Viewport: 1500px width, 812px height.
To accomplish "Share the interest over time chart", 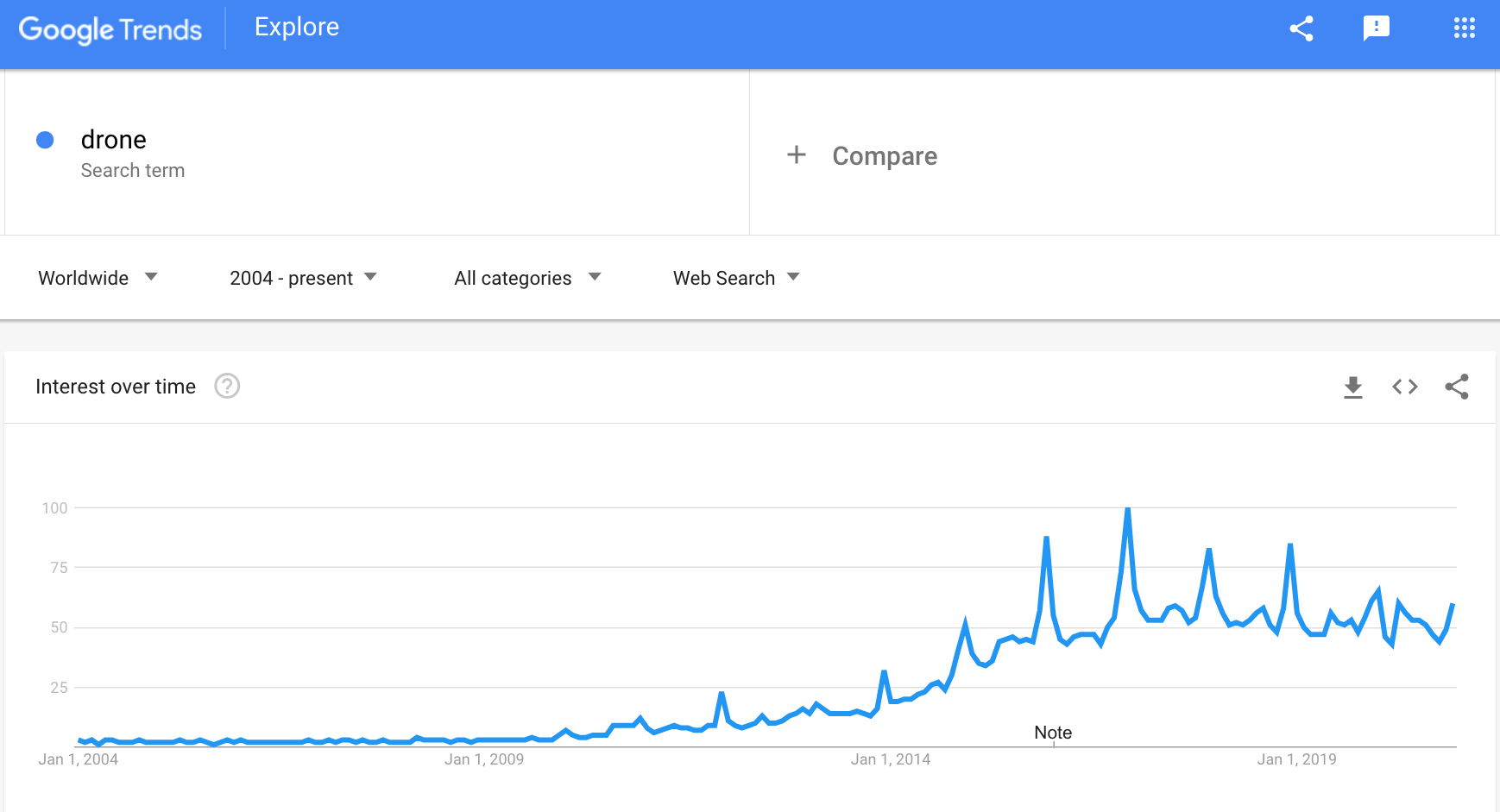I will coord(1457,387).
